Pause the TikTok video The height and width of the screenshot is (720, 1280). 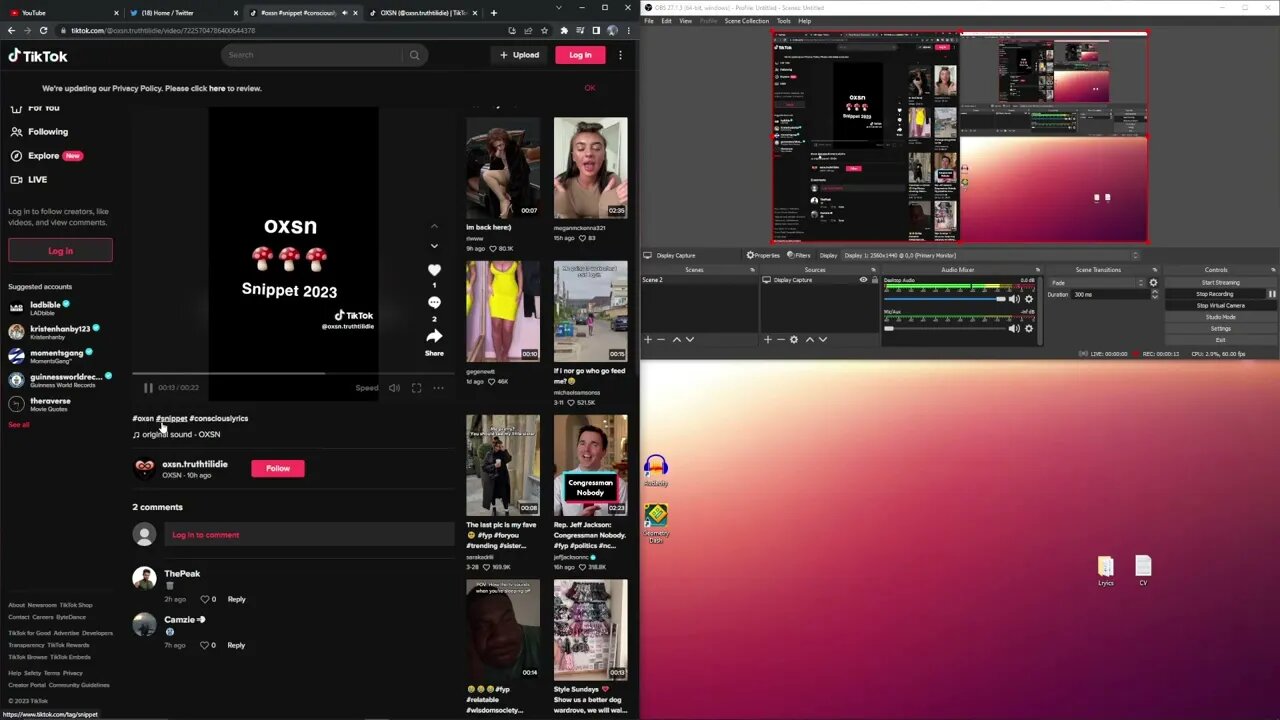(148, 388)
